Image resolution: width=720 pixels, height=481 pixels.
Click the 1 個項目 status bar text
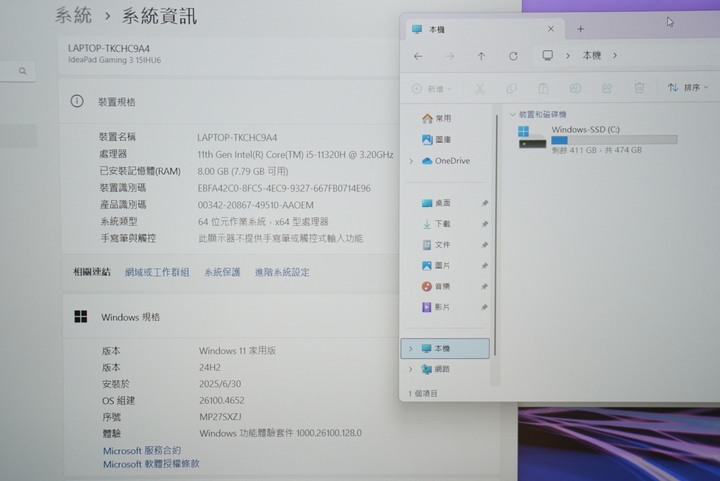point(423,393)
